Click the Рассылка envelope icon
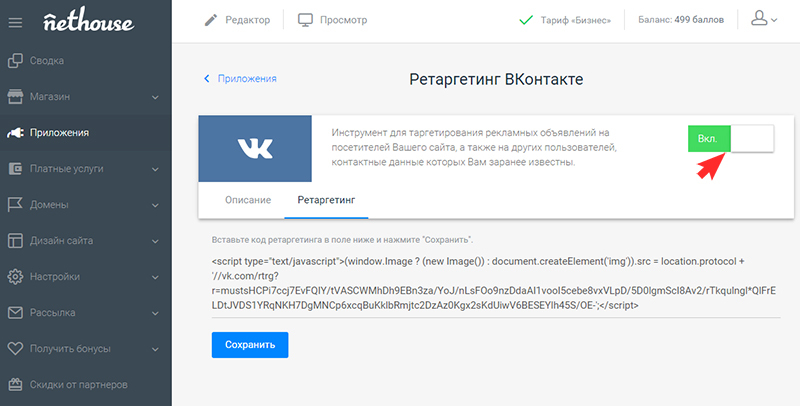The height and width of the screenshot is (406, 800). (15, 313)
